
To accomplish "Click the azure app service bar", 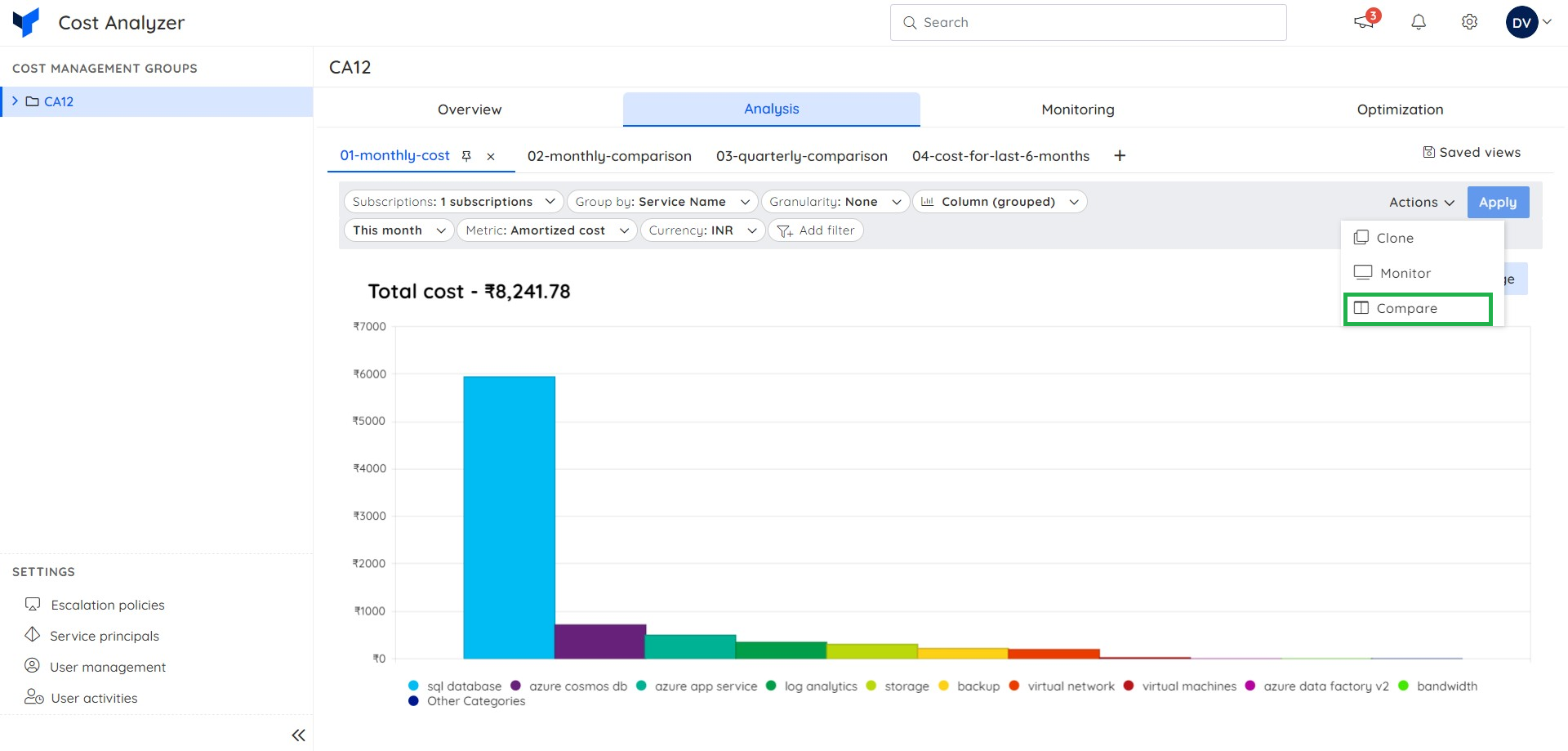I will pos(691,646).
